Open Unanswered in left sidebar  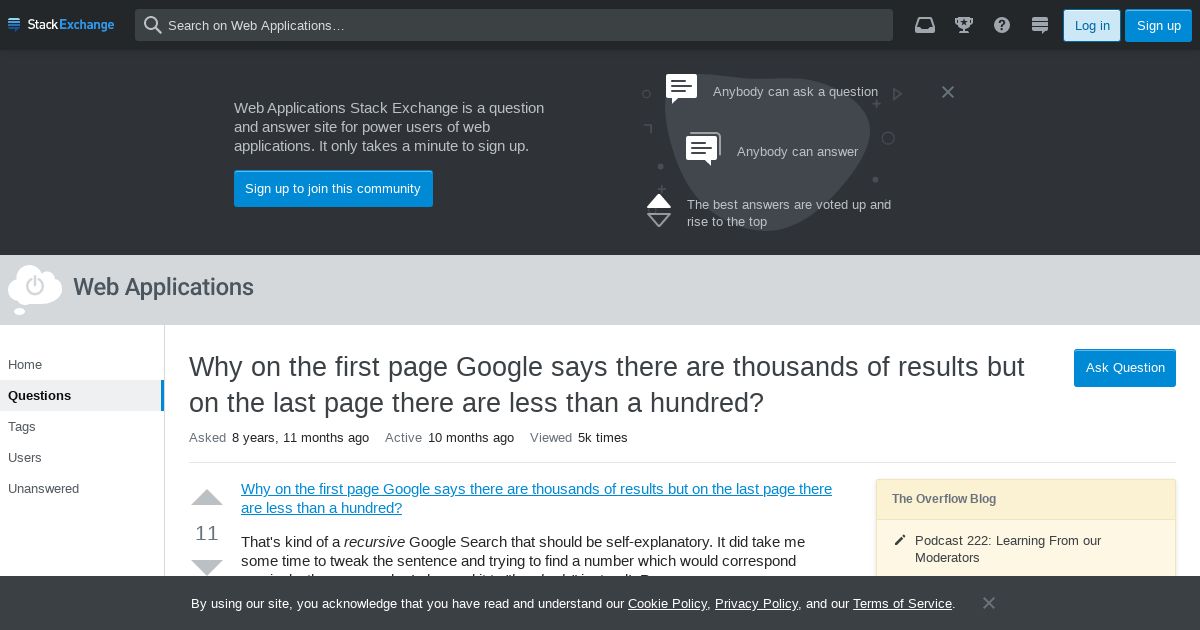[x=44, y=489]
